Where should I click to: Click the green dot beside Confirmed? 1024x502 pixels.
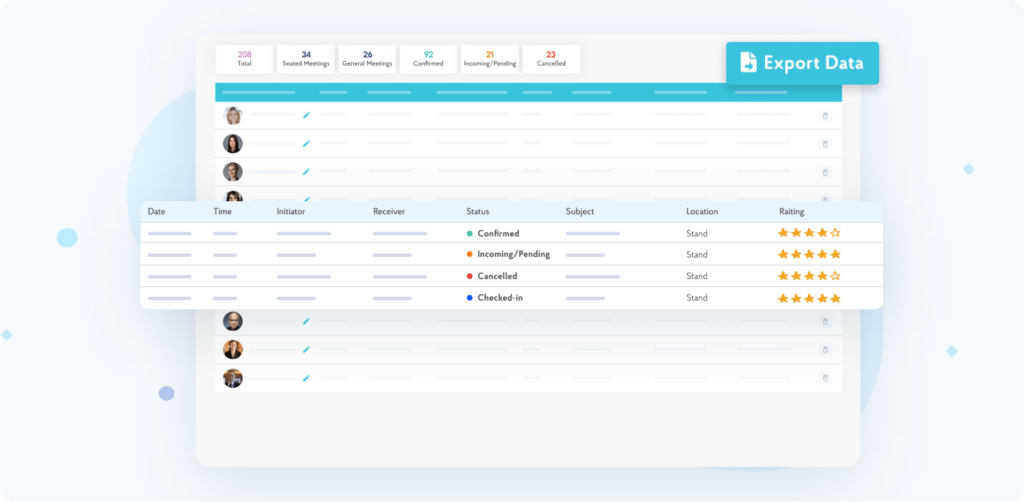470,233
